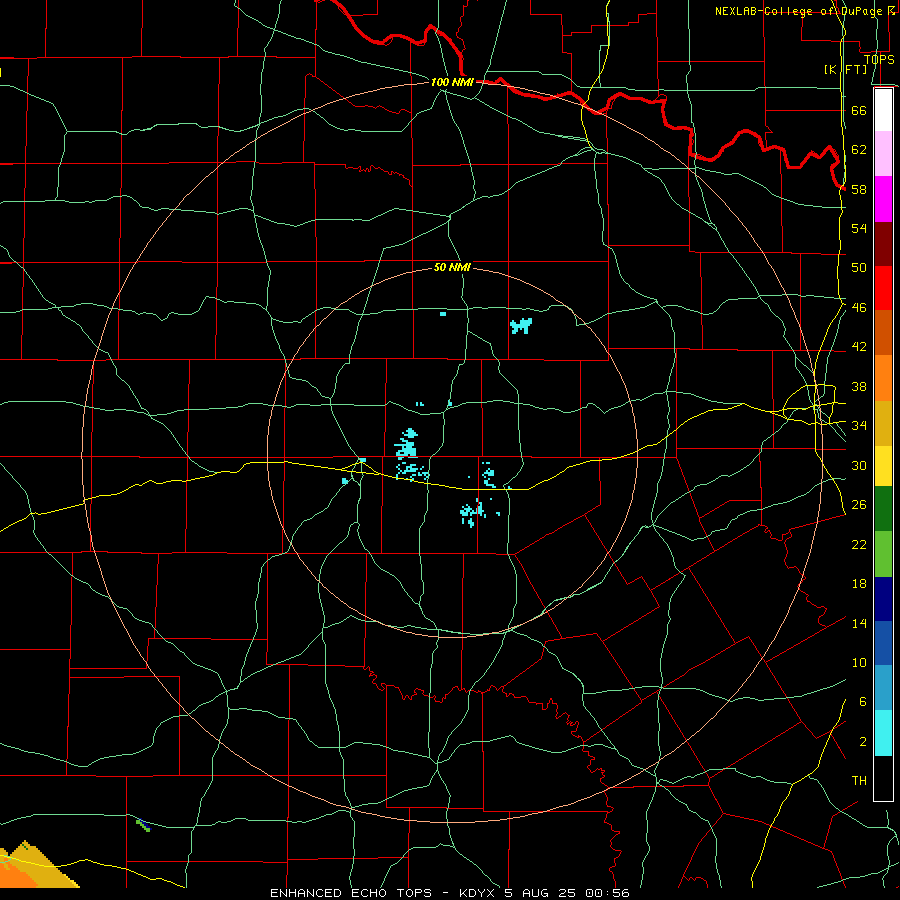Click the "14" legend value
900x900 pixels.
[859, 623]
